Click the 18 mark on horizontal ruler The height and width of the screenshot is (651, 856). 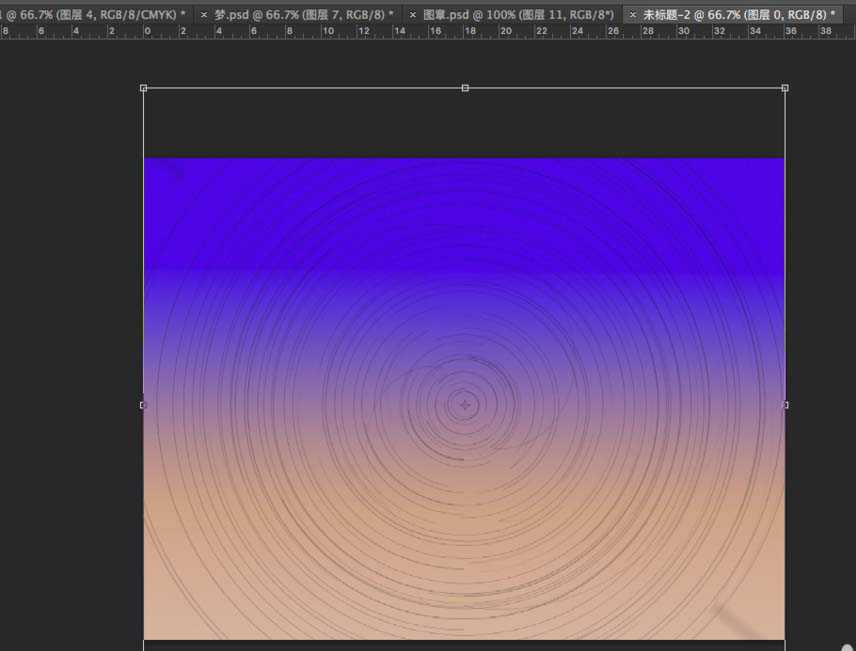469,32
